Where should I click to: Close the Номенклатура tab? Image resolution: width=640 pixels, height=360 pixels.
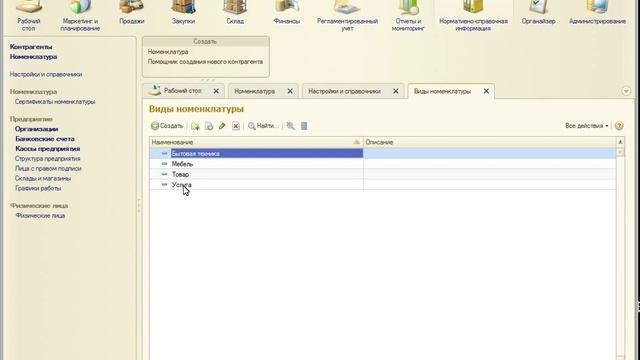coord(290,91)
